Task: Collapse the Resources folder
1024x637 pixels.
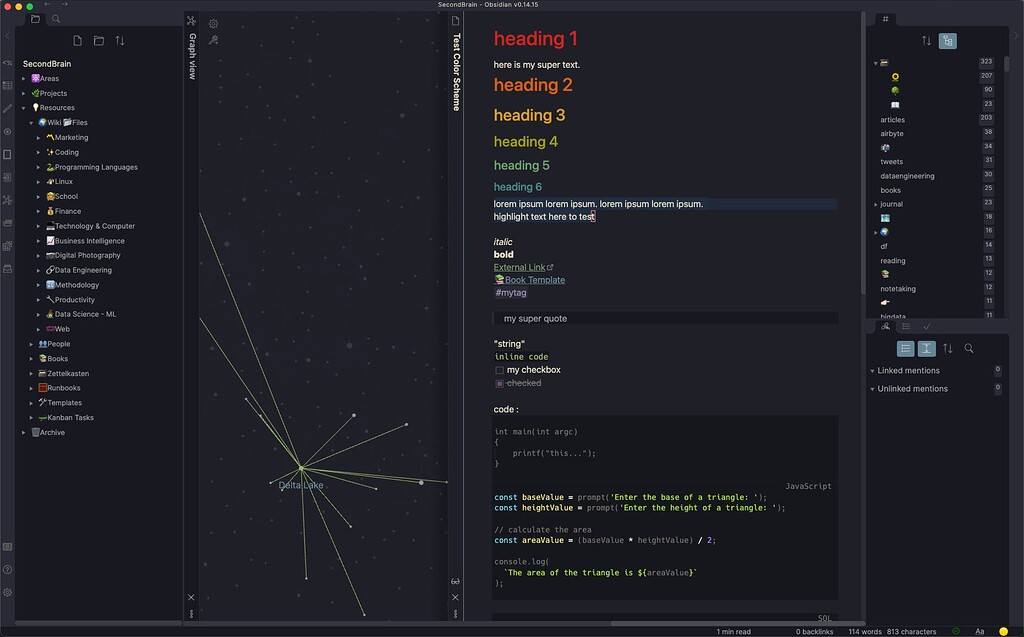Action: (24, 108)
